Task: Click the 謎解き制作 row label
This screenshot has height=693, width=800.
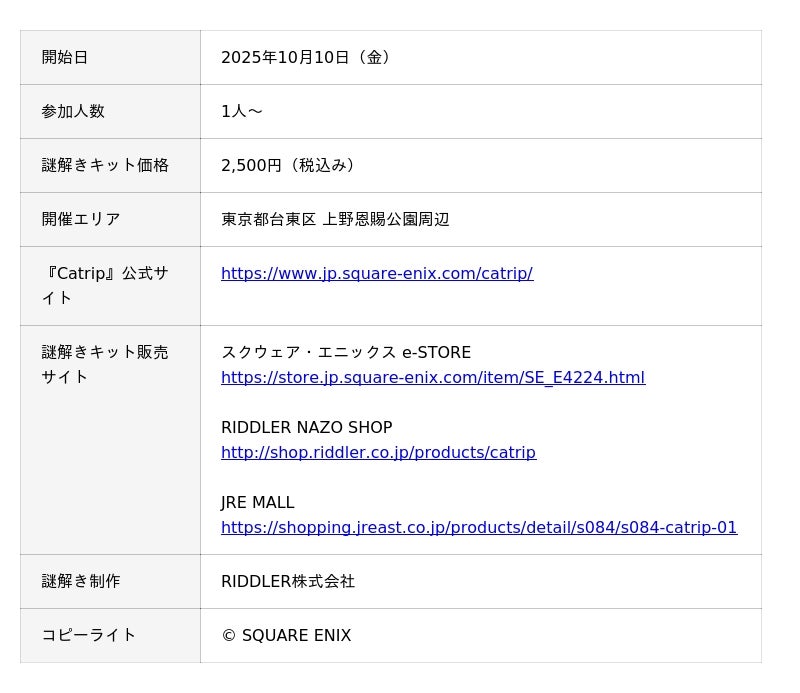Action: click(x=81, y=581)
